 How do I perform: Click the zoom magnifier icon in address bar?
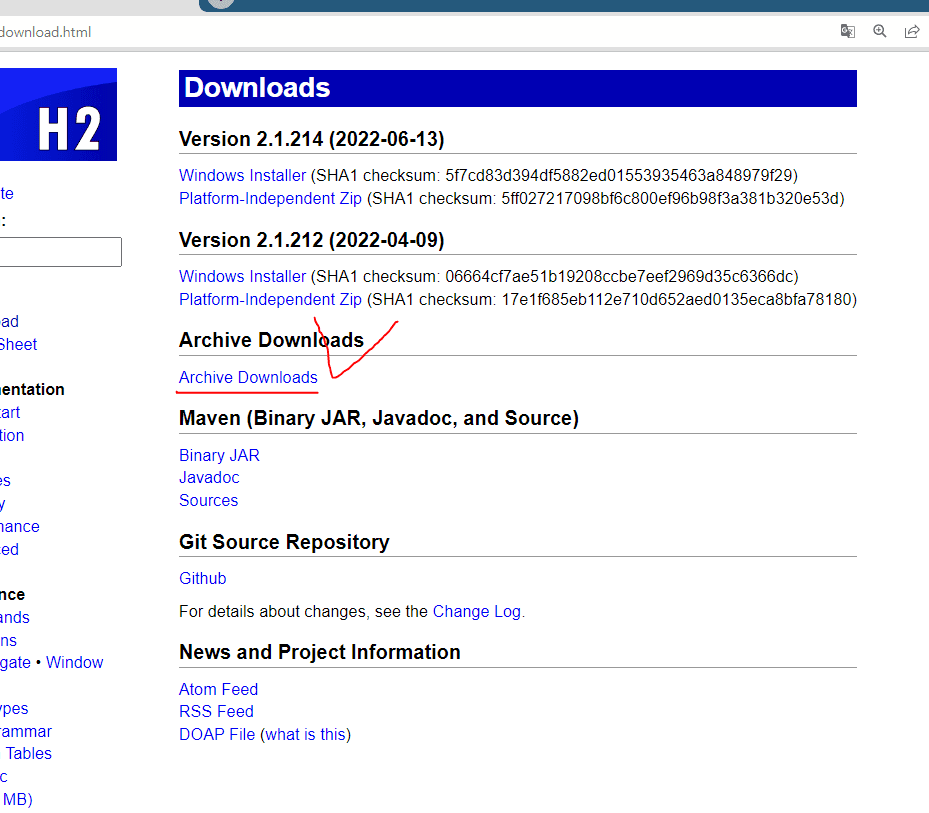(x=880, y=31)
